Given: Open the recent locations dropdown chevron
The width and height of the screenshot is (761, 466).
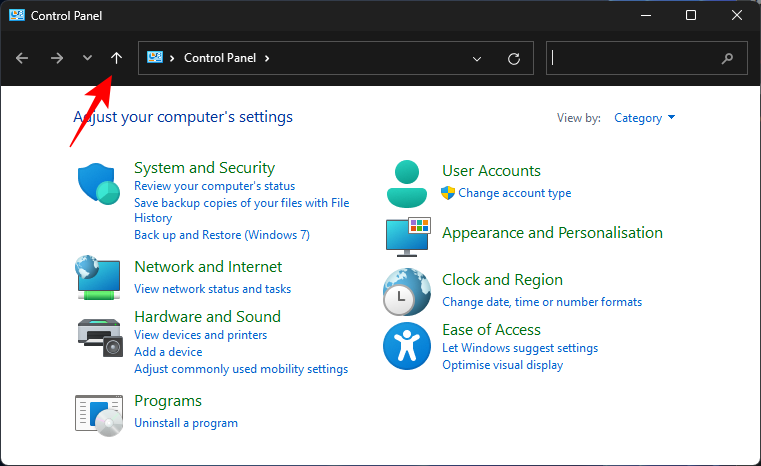Looking at the screenshot, I should (x=87, y=58).
